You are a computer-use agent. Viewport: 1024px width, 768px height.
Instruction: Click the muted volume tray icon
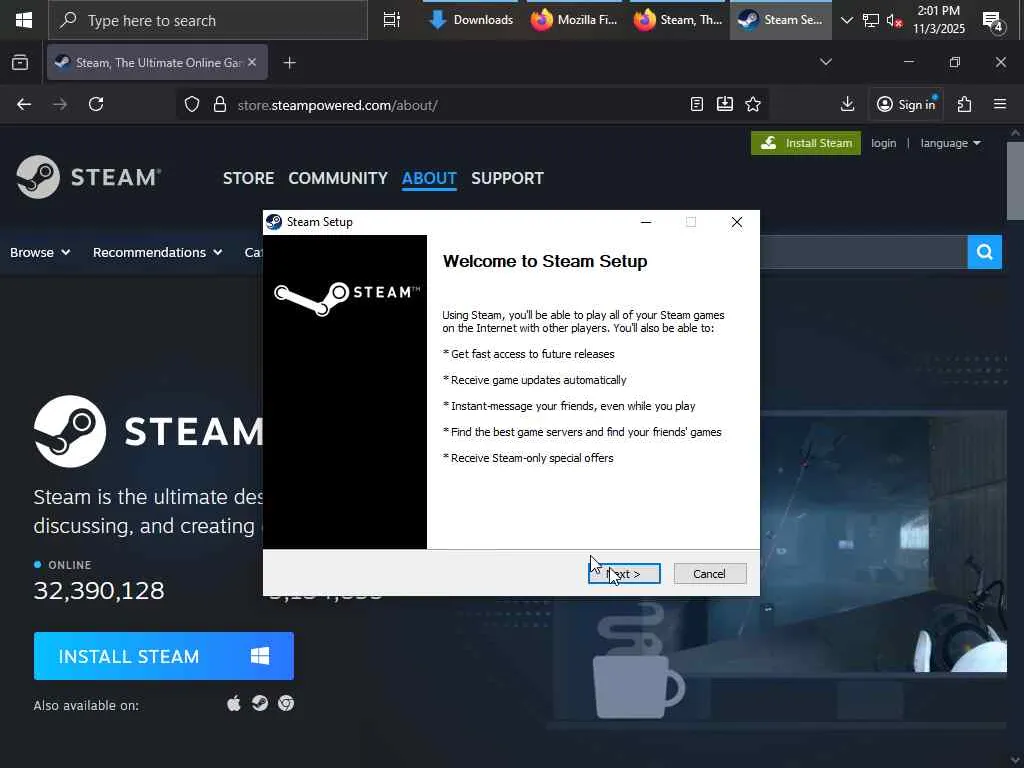click(x=894, y=20)
